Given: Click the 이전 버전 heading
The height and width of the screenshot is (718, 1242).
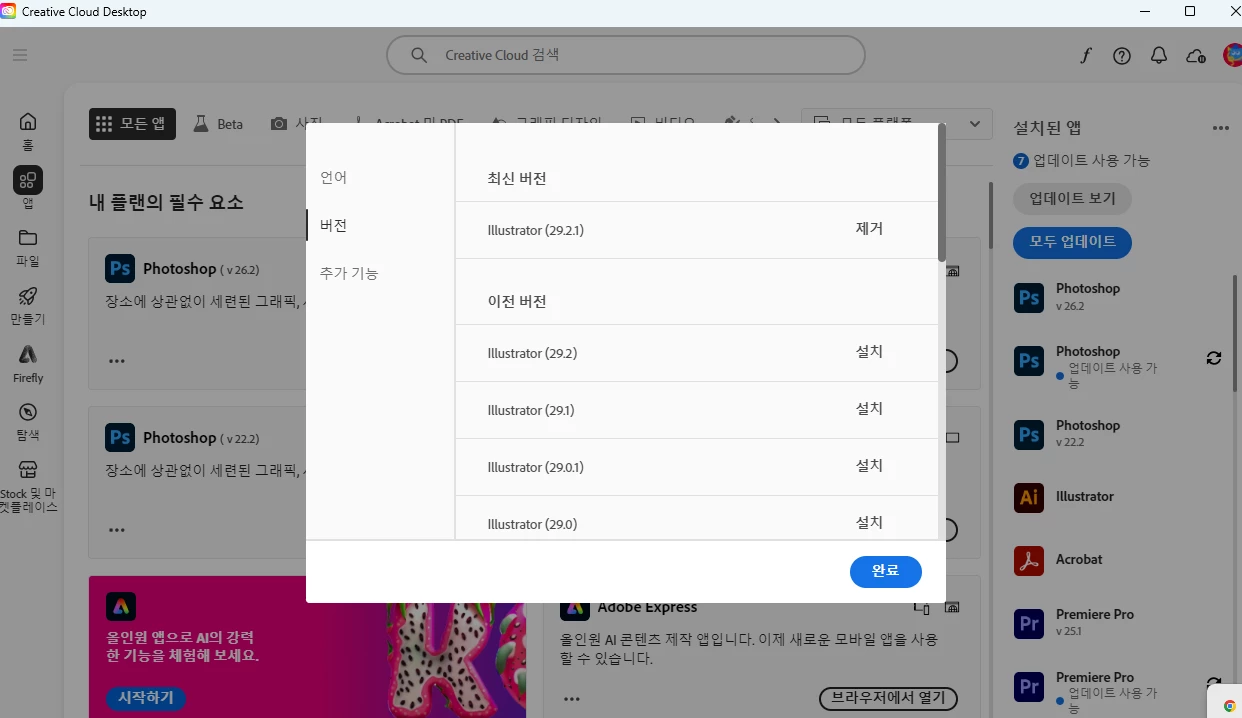Looking at the screenshot, I should 517,300.
